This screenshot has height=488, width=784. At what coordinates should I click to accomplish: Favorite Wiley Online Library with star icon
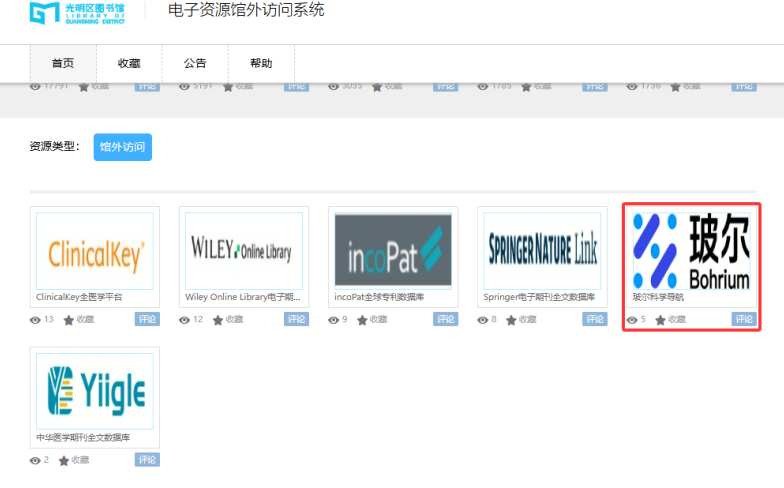click(218, 320)
